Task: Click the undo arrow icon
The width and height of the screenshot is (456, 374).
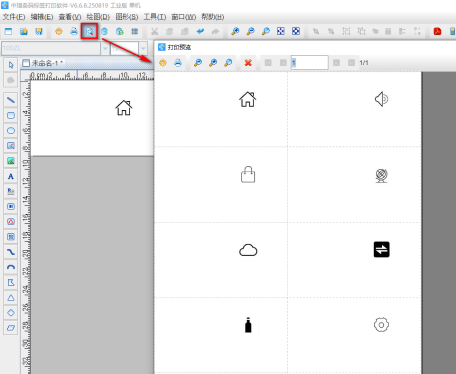Action: [x=200, y=31]
